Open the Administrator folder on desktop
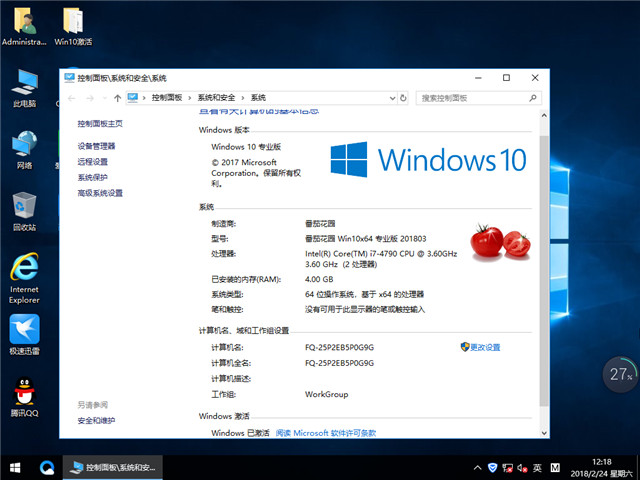 (24, 25)
